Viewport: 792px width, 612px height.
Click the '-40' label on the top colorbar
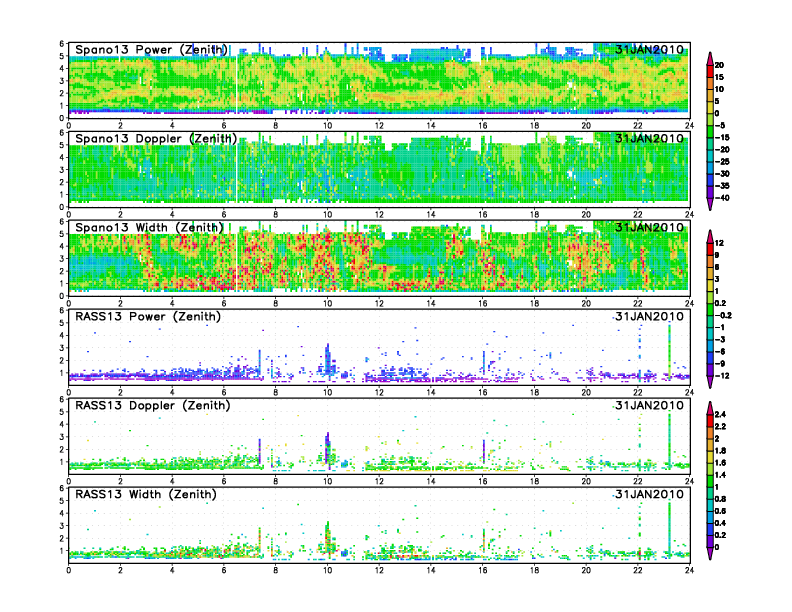click(722, 198)
